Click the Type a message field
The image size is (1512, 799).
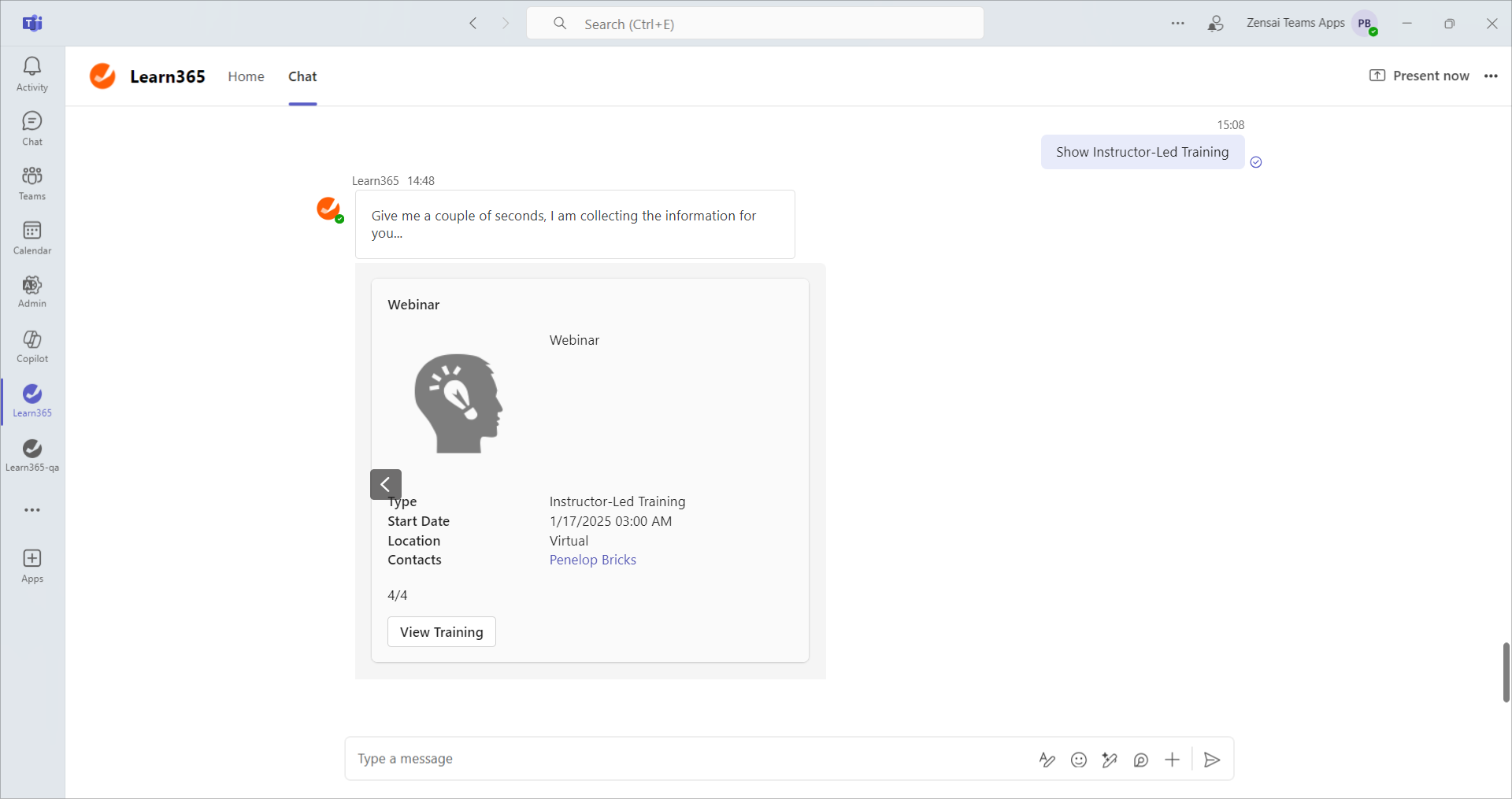pyautogui.click(x=685, y=759)
